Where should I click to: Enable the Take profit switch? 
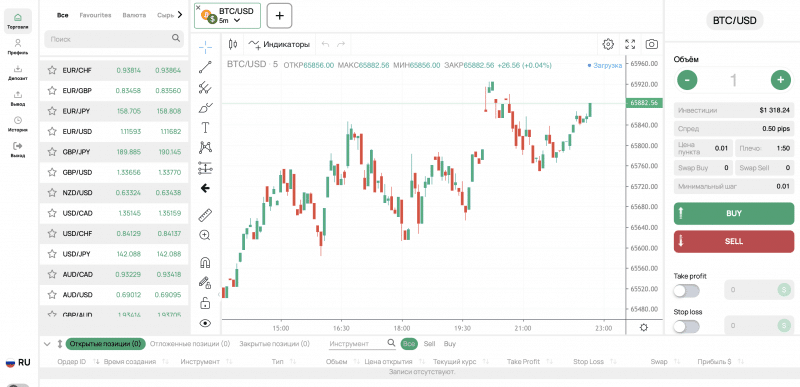pos(686,291)
